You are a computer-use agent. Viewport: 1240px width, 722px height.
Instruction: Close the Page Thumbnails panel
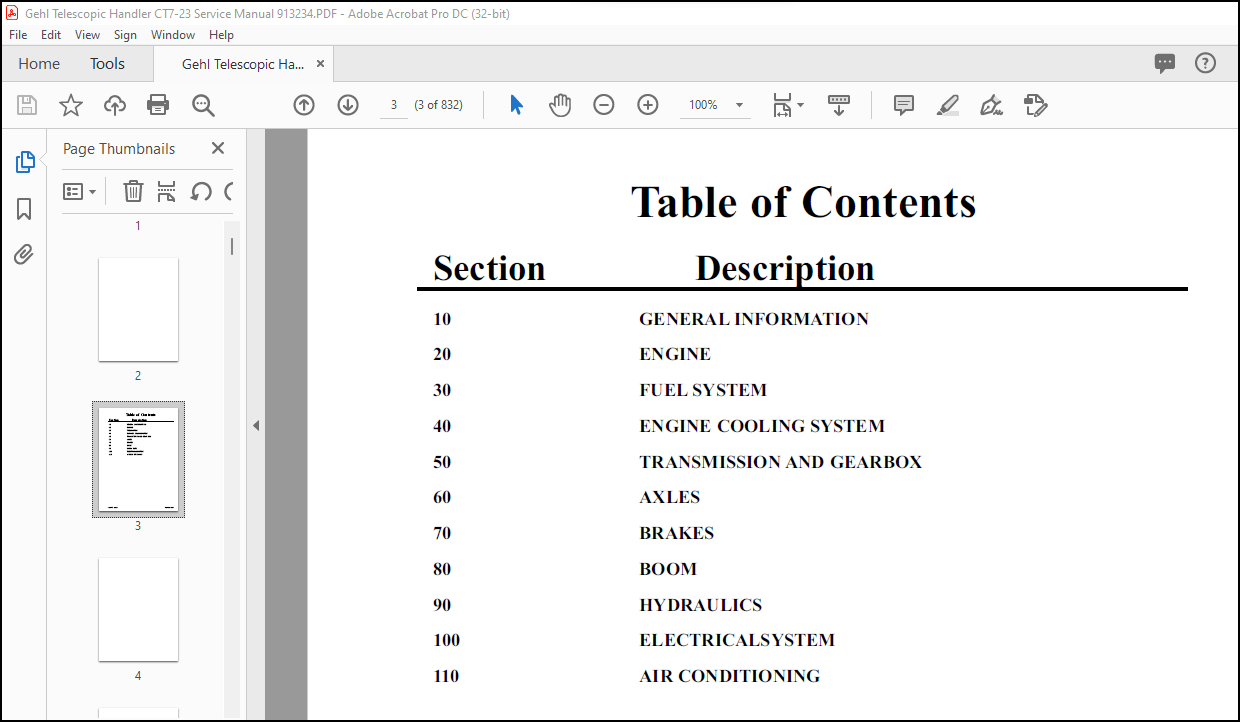click(218, 148)
